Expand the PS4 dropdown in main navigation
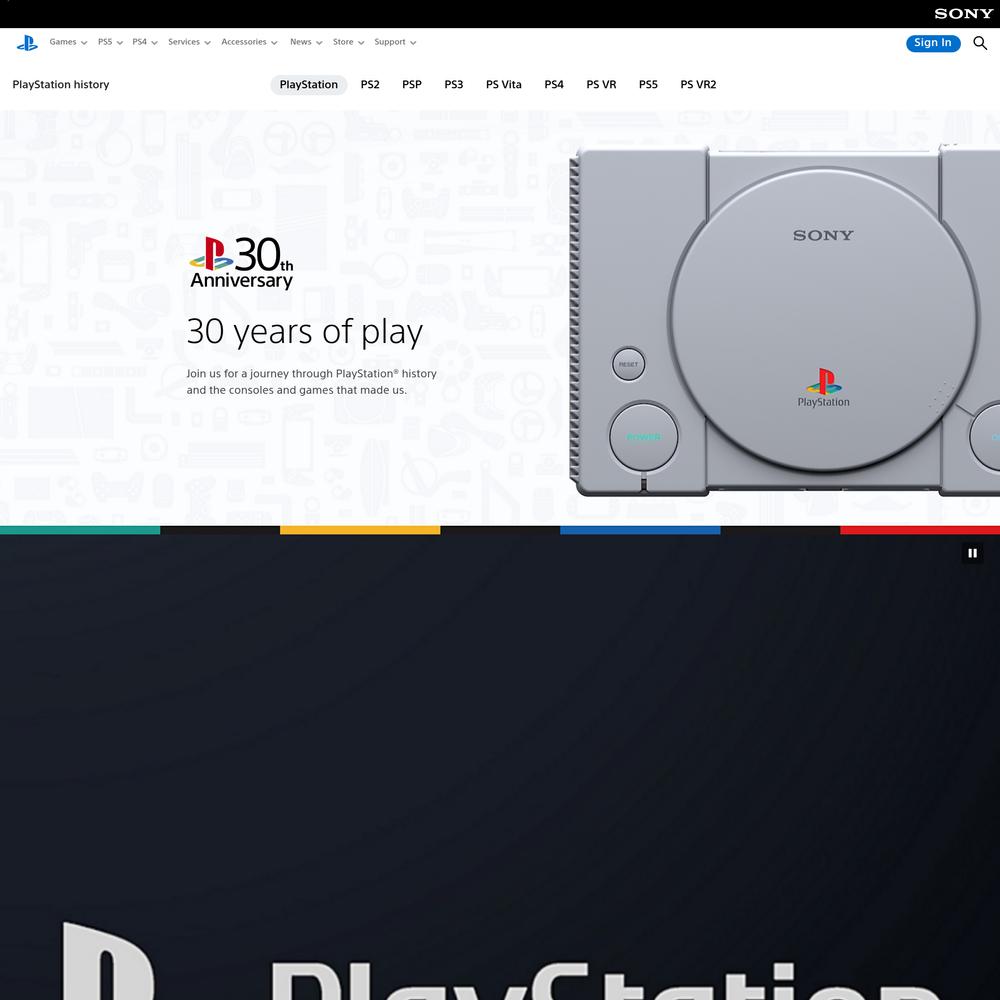Viewport: 1000px width, 1000px height. click(145, 42)
